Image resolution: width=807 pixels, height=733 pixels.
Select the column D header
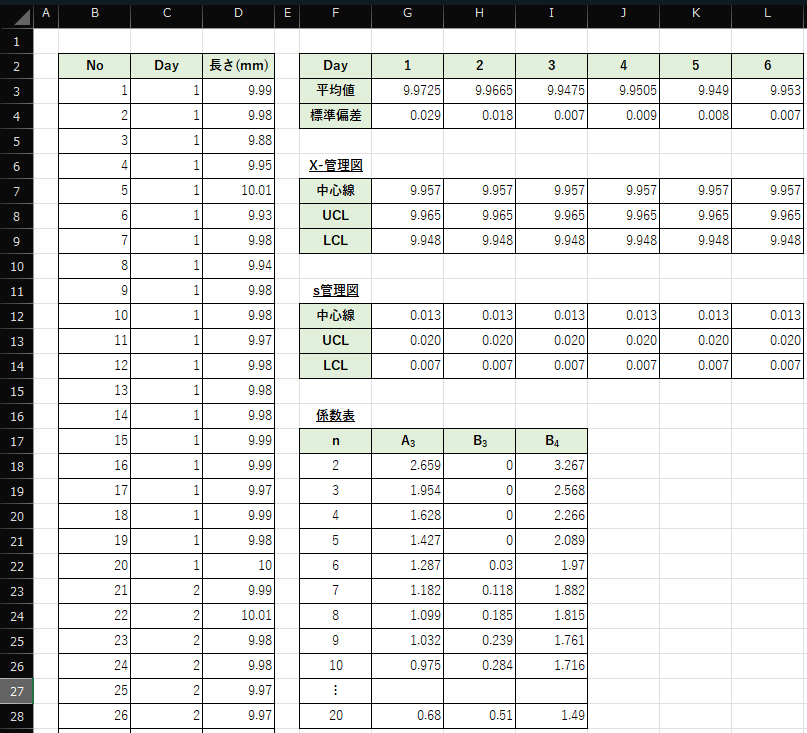[238, 16]
